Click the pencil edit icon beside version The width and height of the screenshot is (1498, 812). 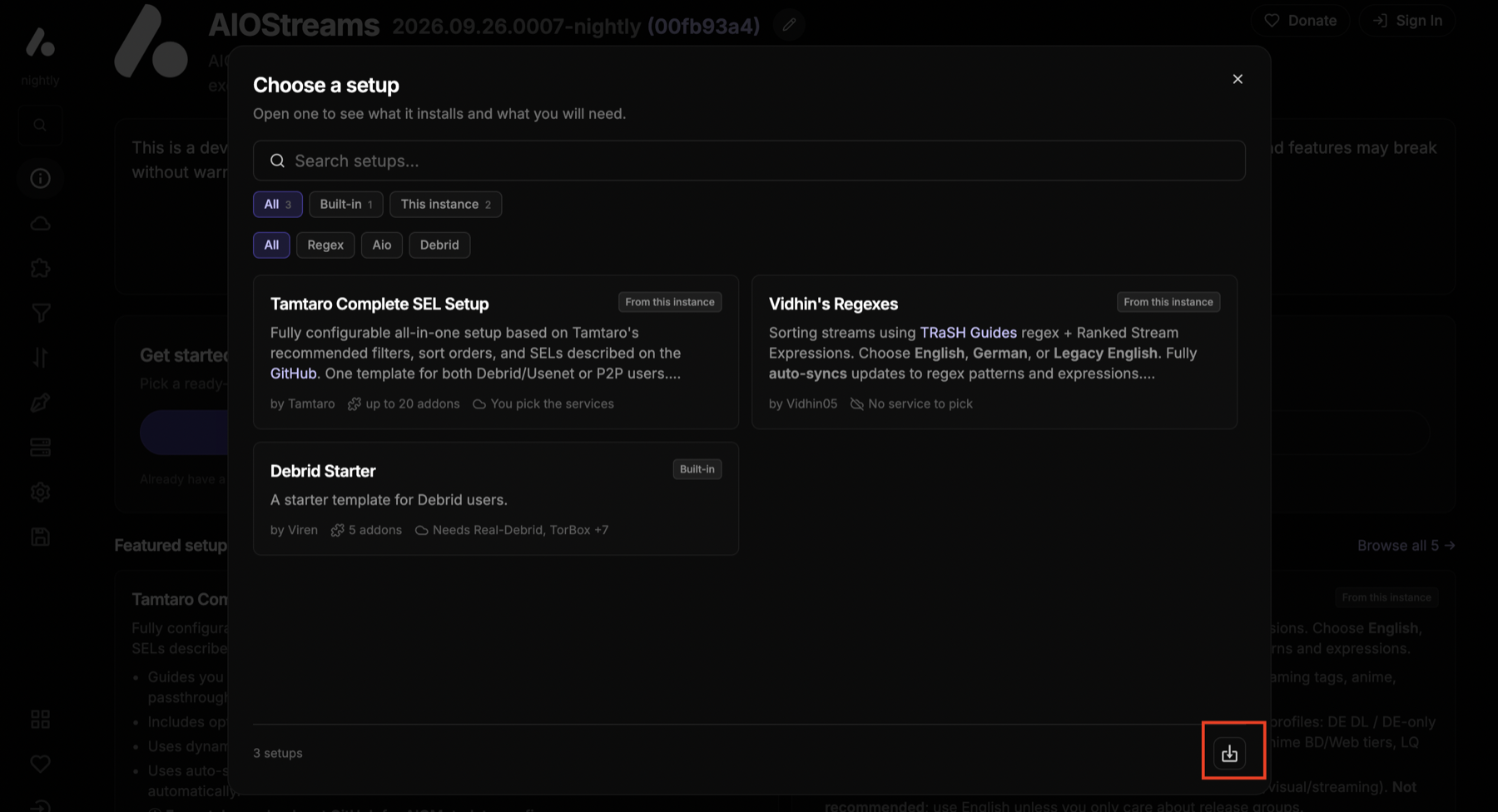789,25
